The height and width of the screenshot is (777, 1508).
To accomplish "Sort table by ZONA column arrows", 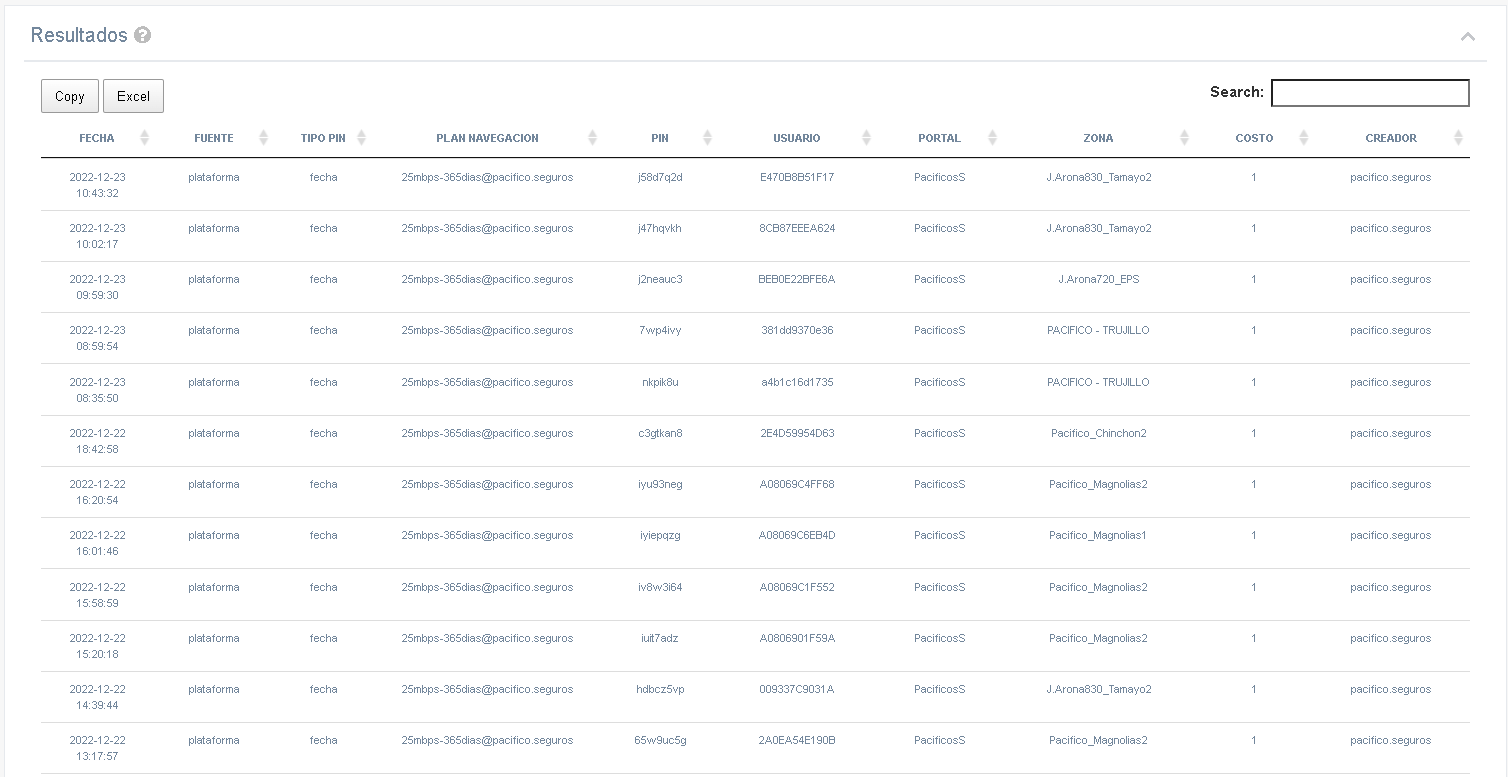I will pos(1184,138).
